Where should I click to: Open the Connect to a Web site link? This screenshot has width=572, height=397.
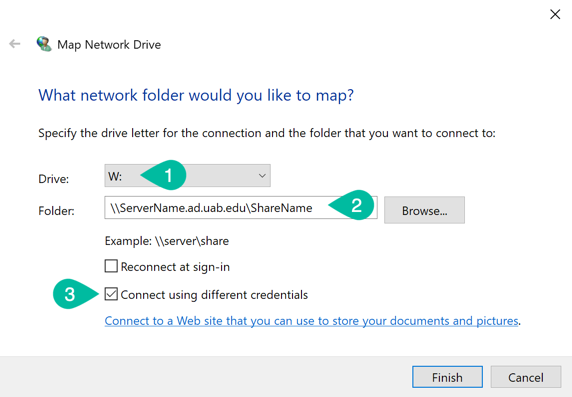pos(312,321)
